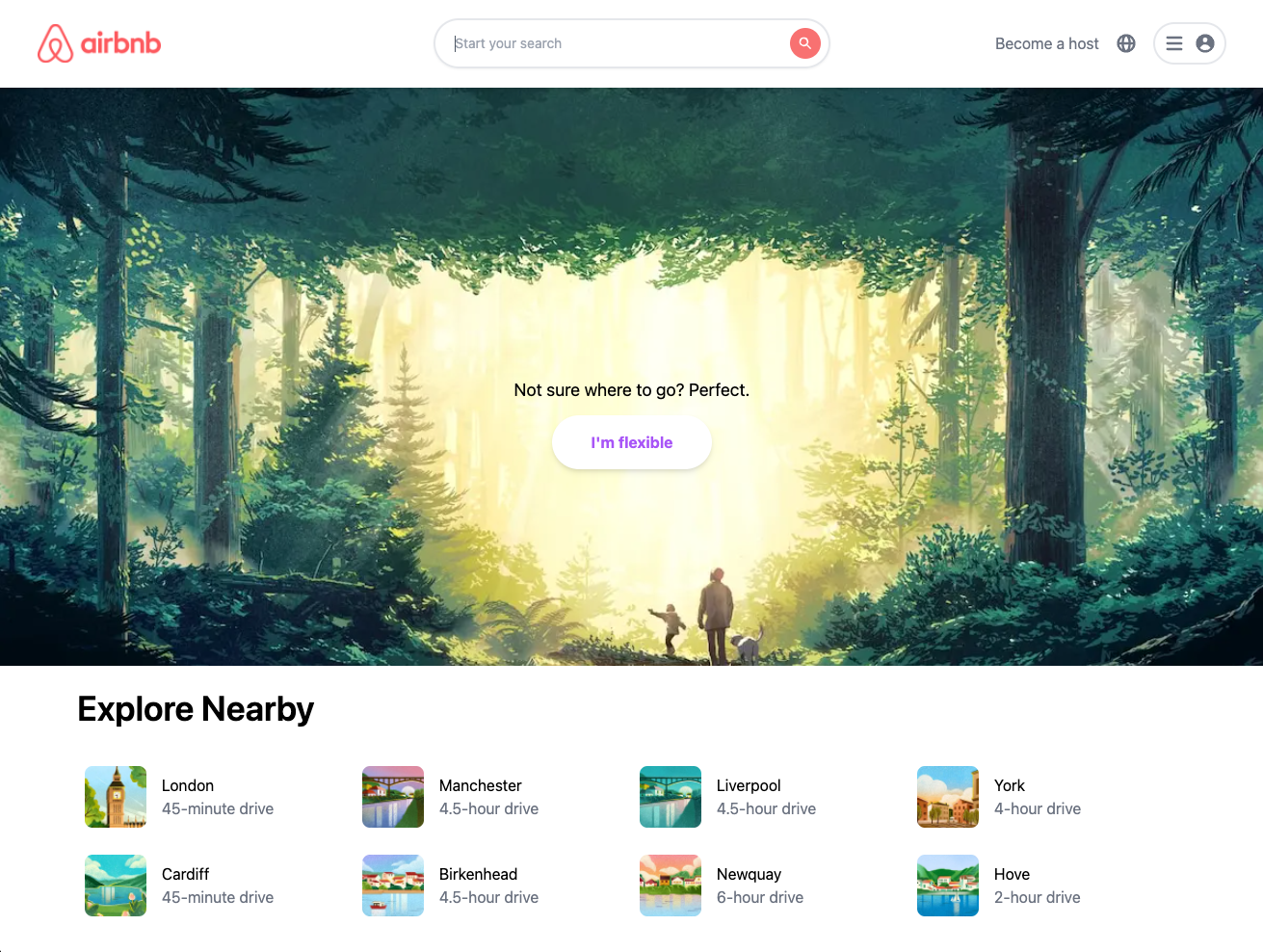Screen dimensions: 1263x952
Task: Click the red search magnifier button
Action: 804,43
